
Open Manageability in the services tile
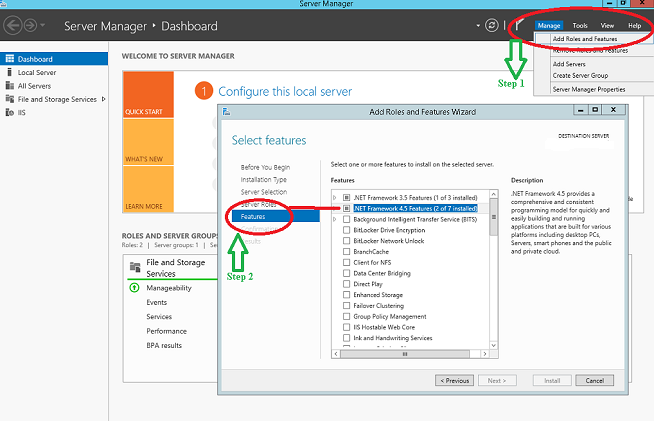(169, 287)
